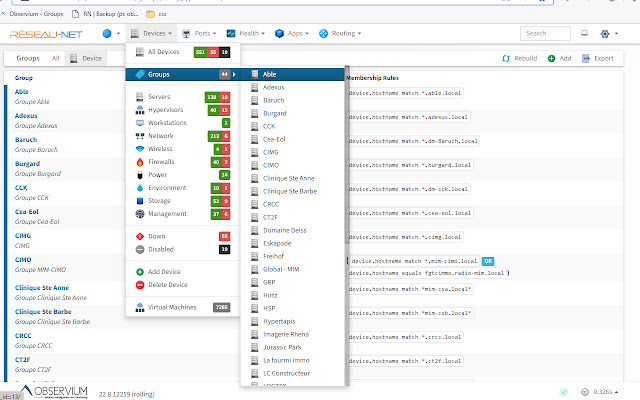Screen dimensions: 640x400
Task: Open the Clinique Ste Barbe group link
Action: tap(43, 312)
